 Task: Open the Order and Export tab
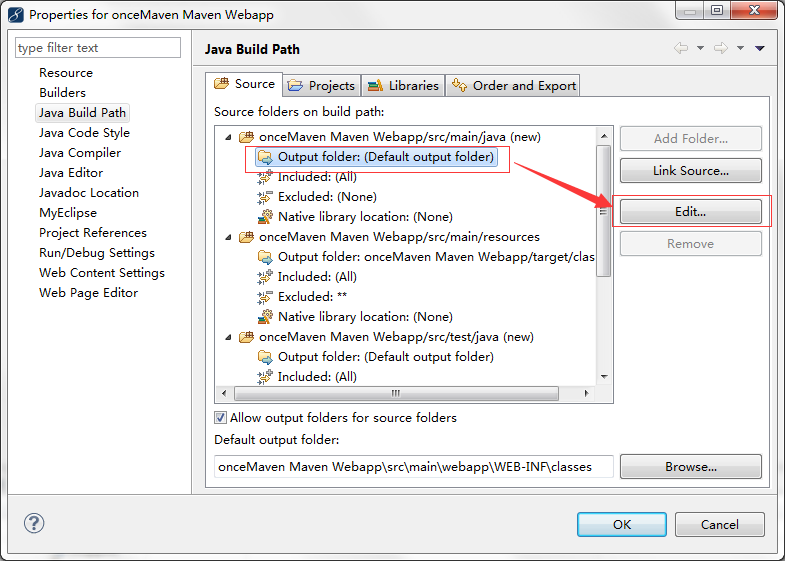click(x=513, y=85)
